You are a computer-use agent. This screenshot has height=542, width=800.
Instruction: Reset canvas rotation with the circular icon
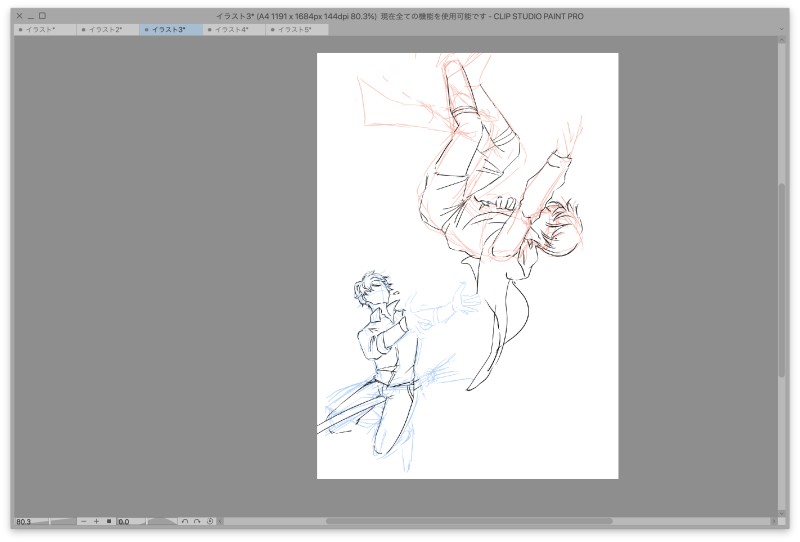pos(210,521)
